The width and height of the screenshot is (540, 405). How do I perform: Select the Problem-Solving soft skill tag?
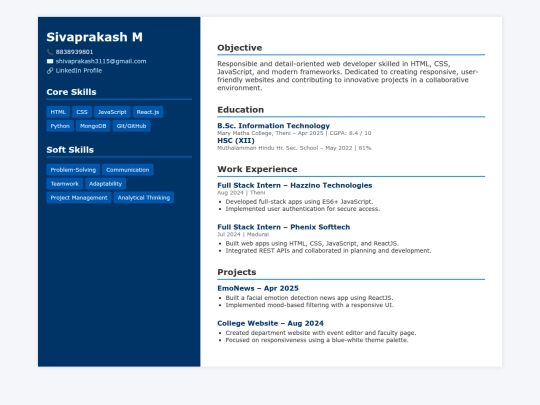(73, 170)
